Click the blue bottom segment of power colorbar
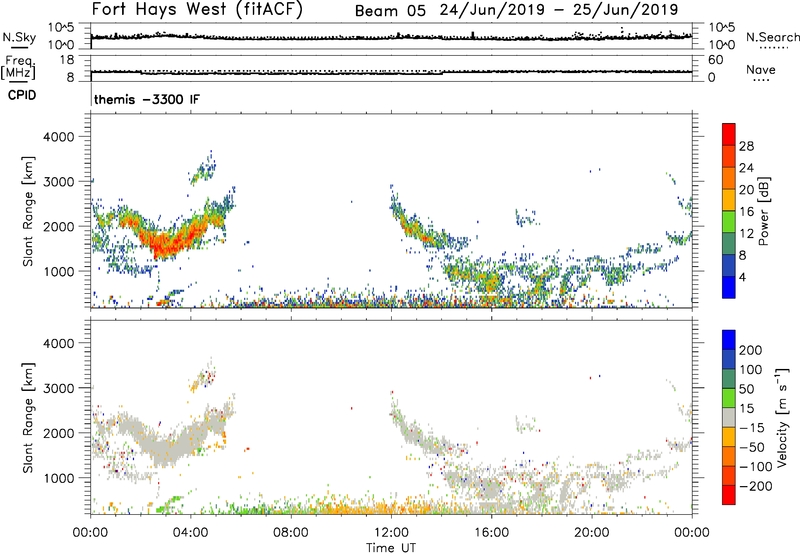Image resolution: width=800 pixels, height=554 pixels. tap(729, 287)
